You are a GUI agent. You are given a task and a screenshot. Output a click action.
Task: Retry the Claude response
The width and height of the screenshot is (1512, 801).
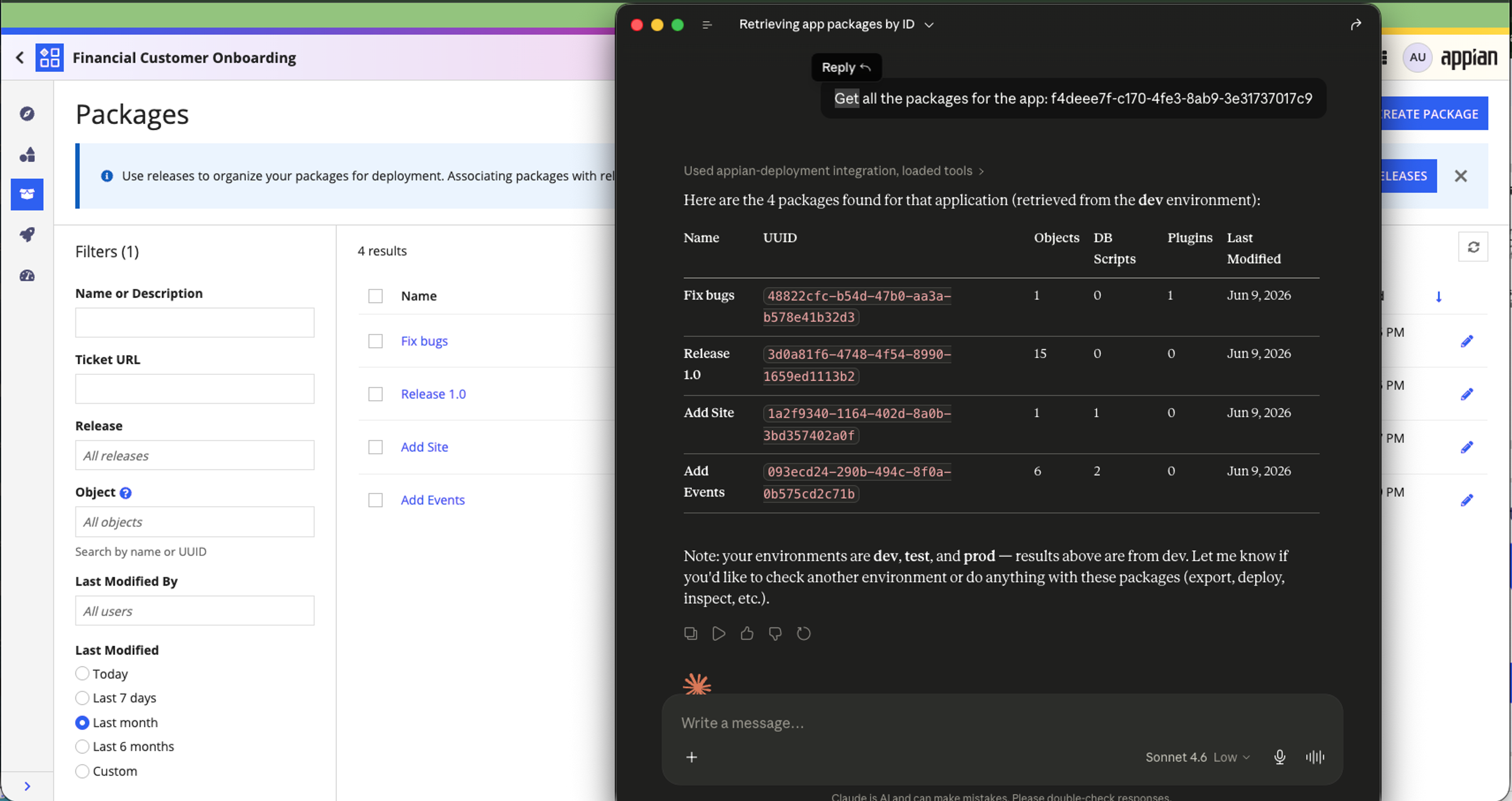(804, 634)
